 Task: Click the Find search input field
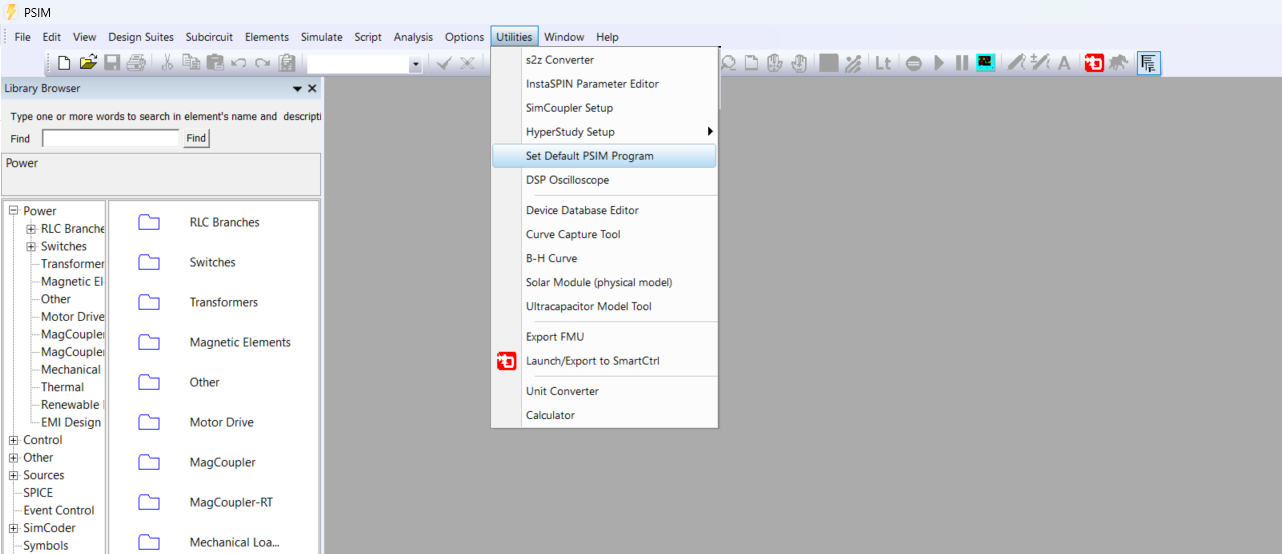coord(110,138)
